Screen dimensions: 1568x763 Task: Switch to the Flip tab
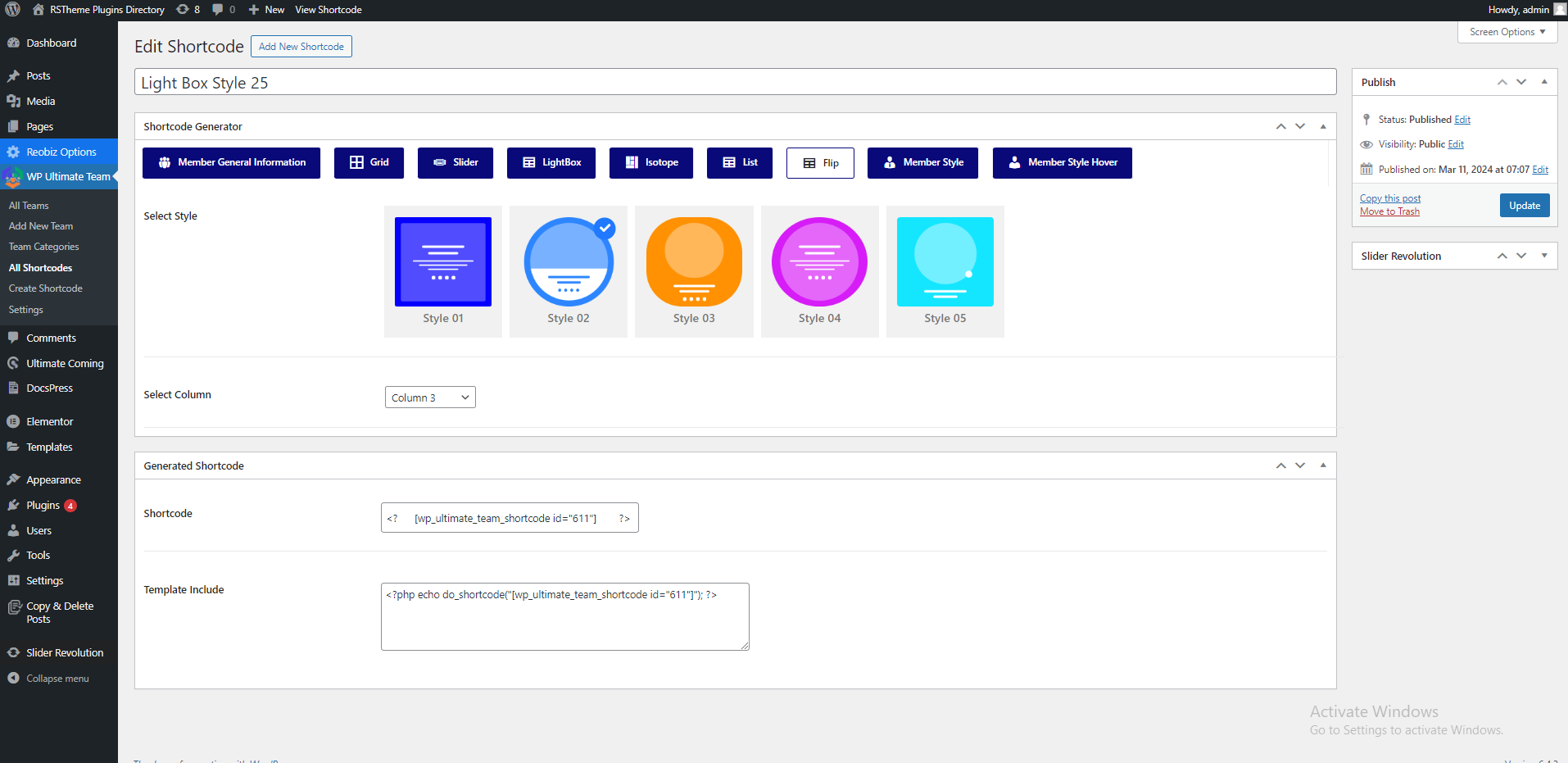pyautogui.click(x=820, y=162)
